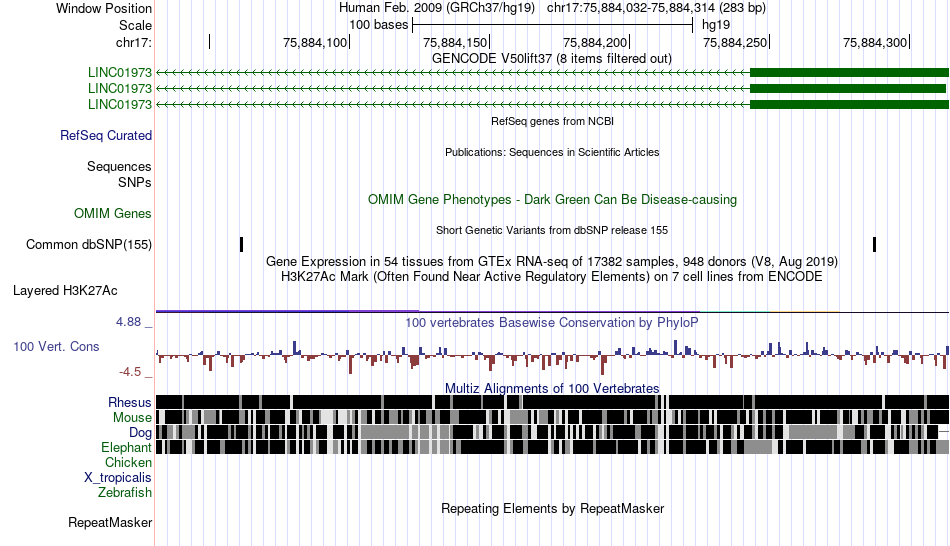Screen dimensions: 950x546
Task: Select the first LINC01973 transcript label
Action: 119,73
